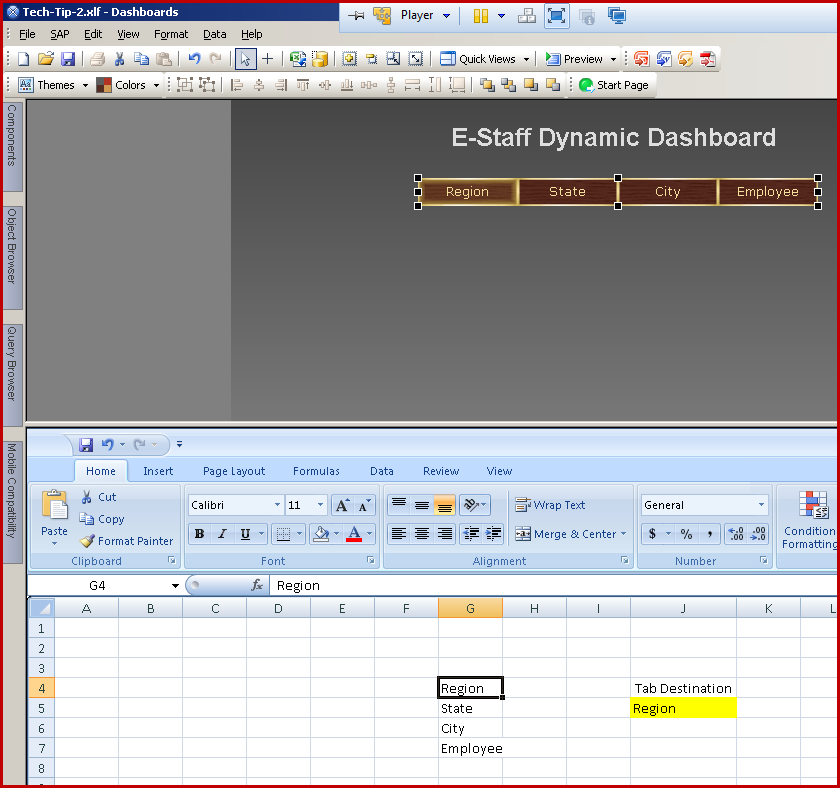The width and height of the screenshot is (840, 788).
Task: Open the Calibri font name dropdown
Action: coord(277,505)
